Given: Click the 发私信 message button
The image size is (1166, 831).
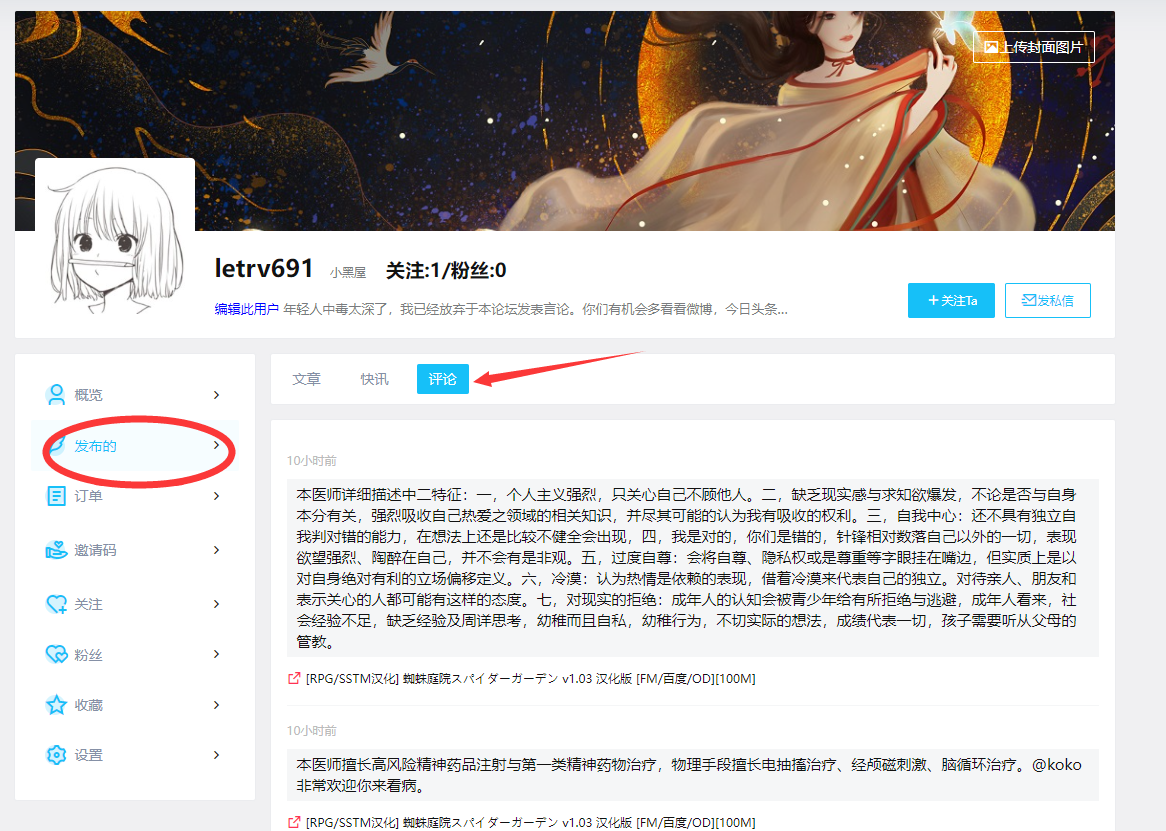Looking at the screenshot, I should (1048, 300).
